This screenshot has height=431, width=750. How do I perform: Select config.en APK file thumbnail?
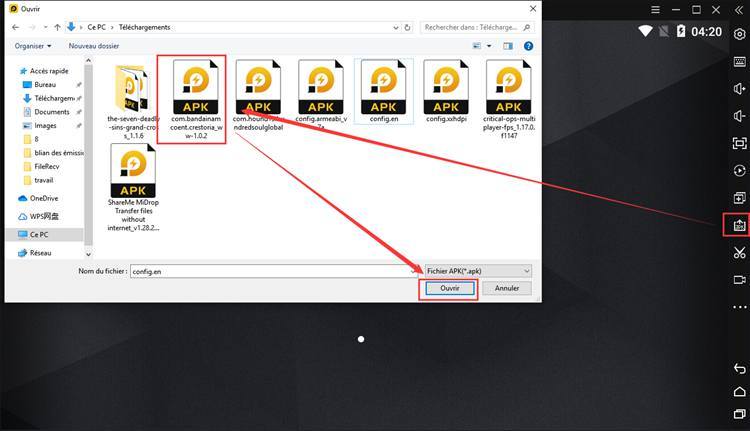tap(384, 87)
